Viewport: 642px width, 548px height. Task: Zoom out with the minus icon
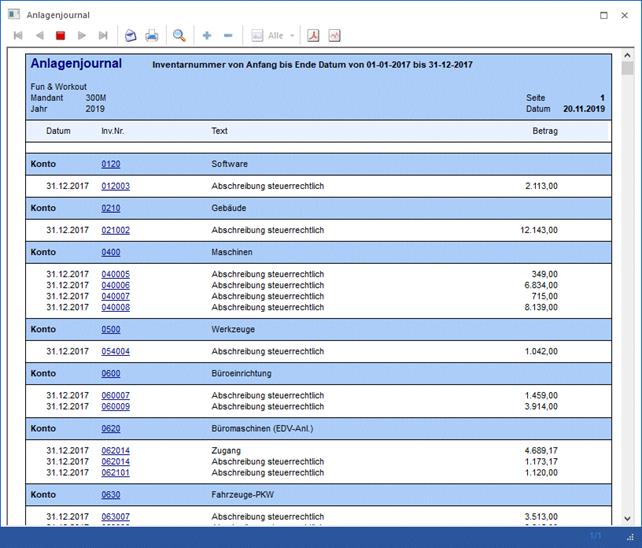click(228, 36)
